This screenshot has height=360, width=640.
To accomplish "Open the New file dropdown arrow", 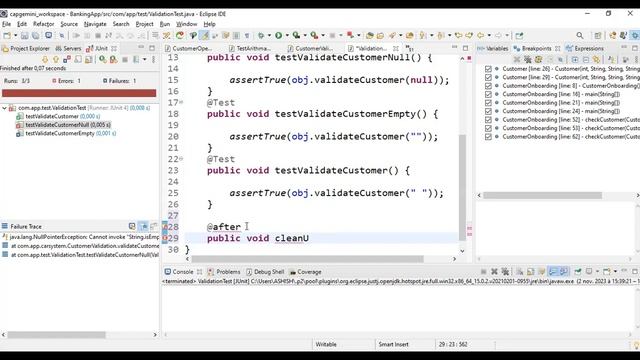I will click(16, 36).
